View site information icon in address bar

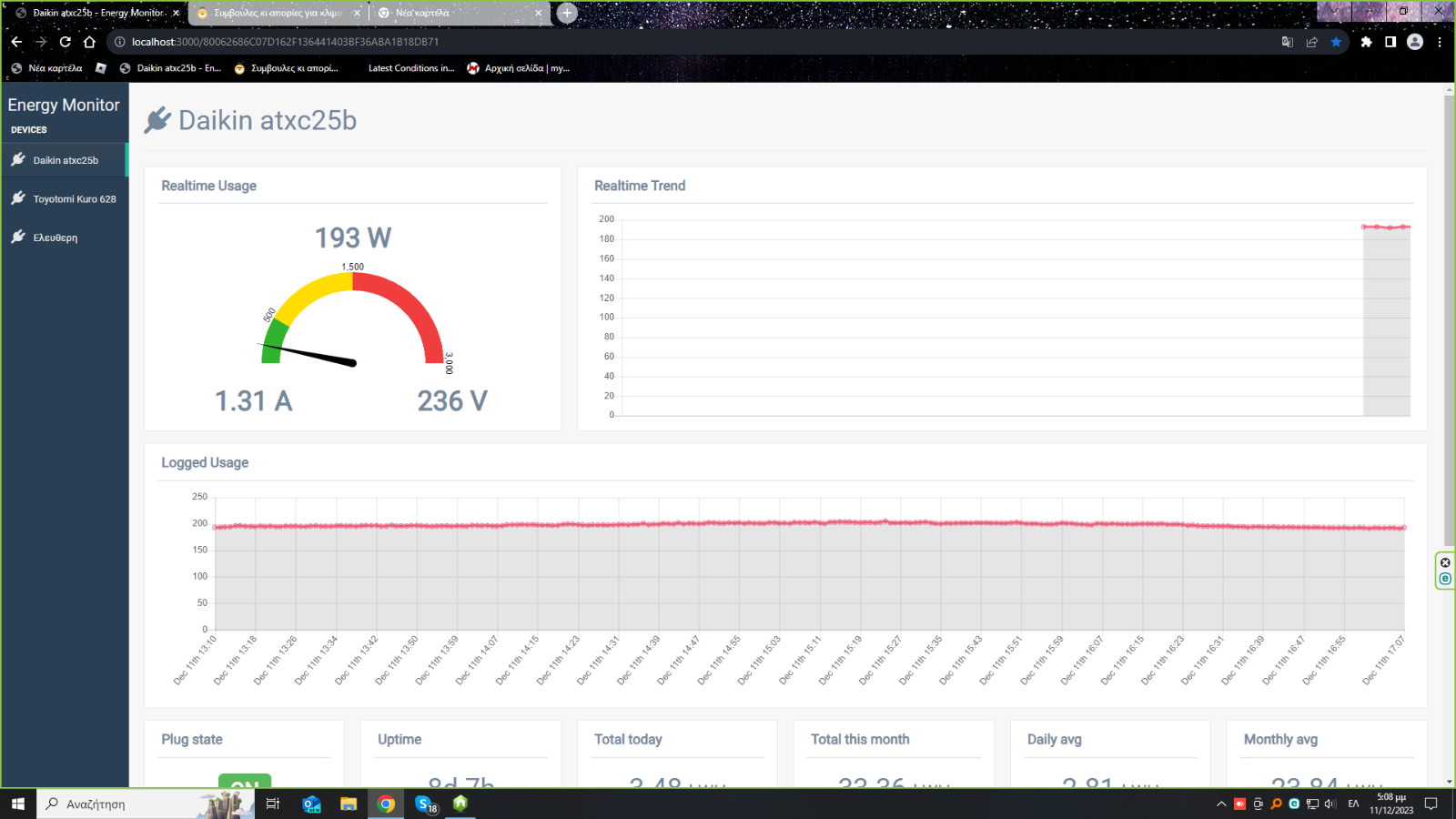click(119, 42)
